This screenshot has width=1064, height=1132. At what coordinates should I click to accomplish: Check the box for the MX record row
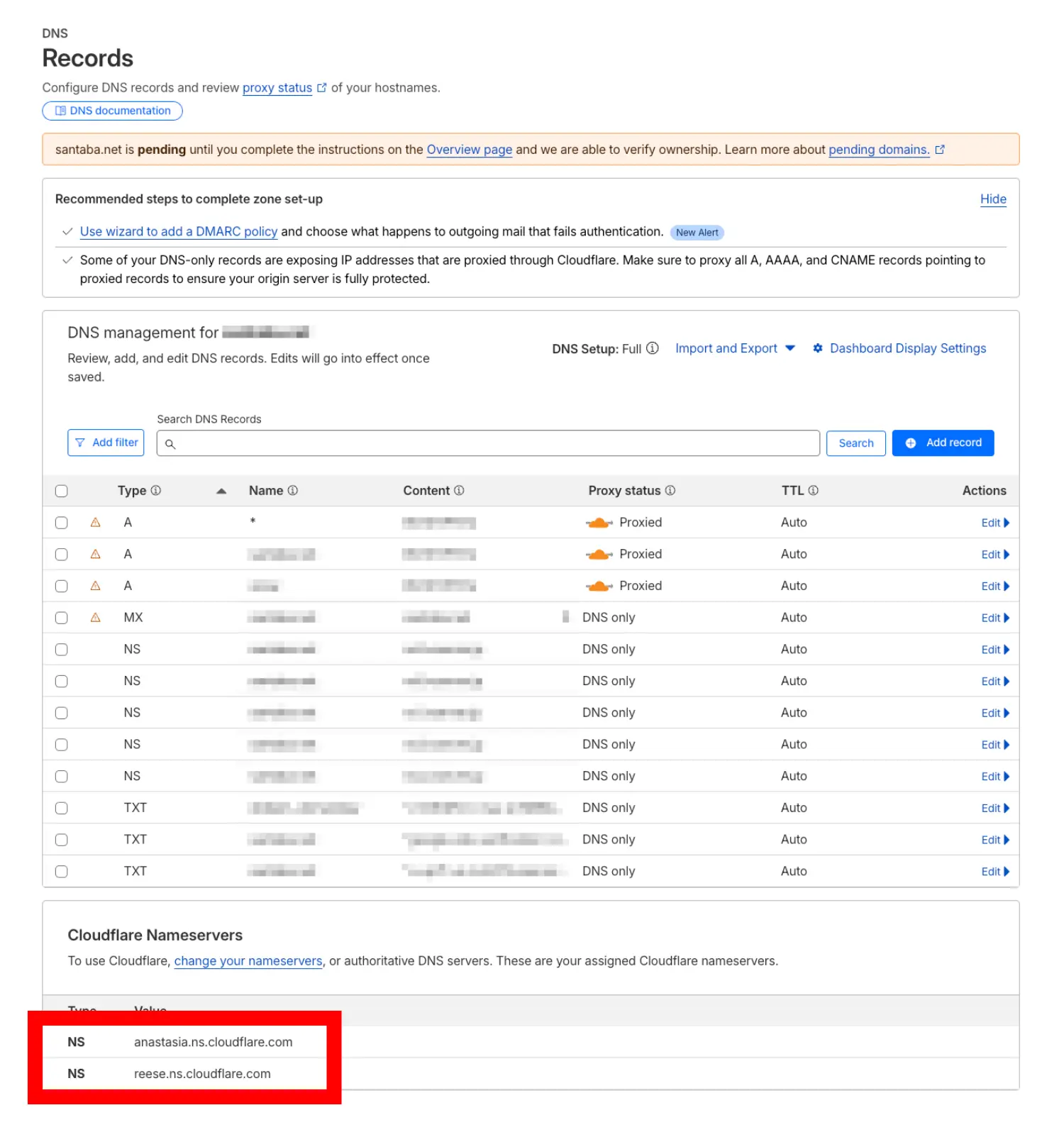pyautogui.click(x=62, y=618)
